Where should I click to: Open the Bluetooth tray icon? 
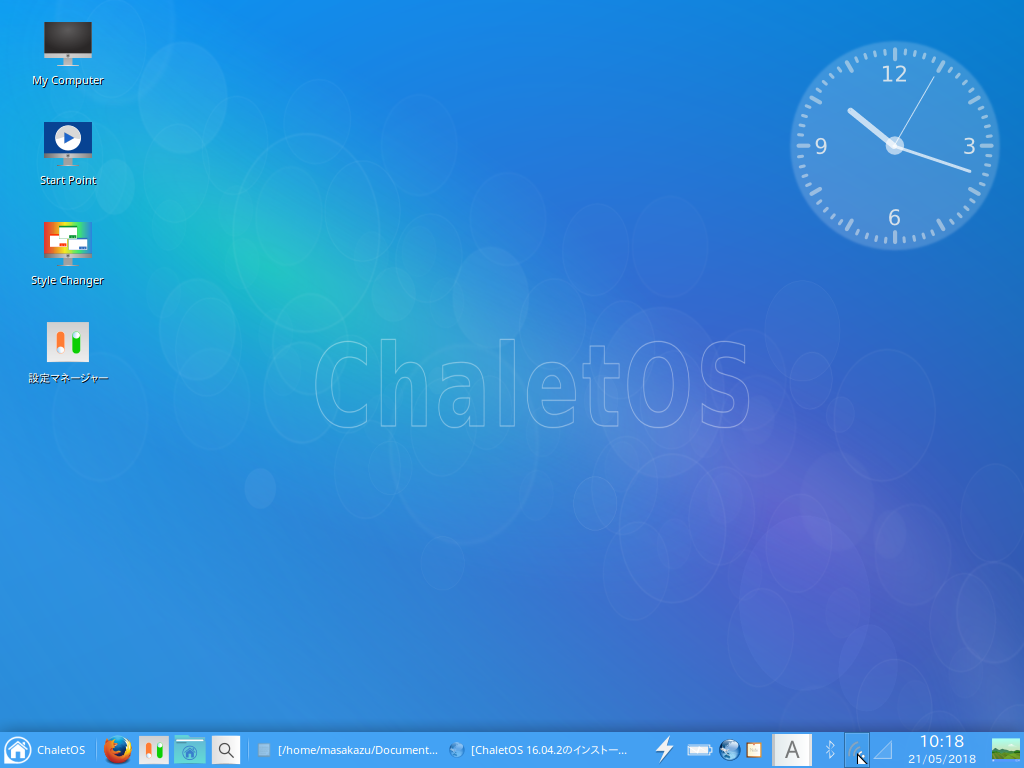point(830,750)
